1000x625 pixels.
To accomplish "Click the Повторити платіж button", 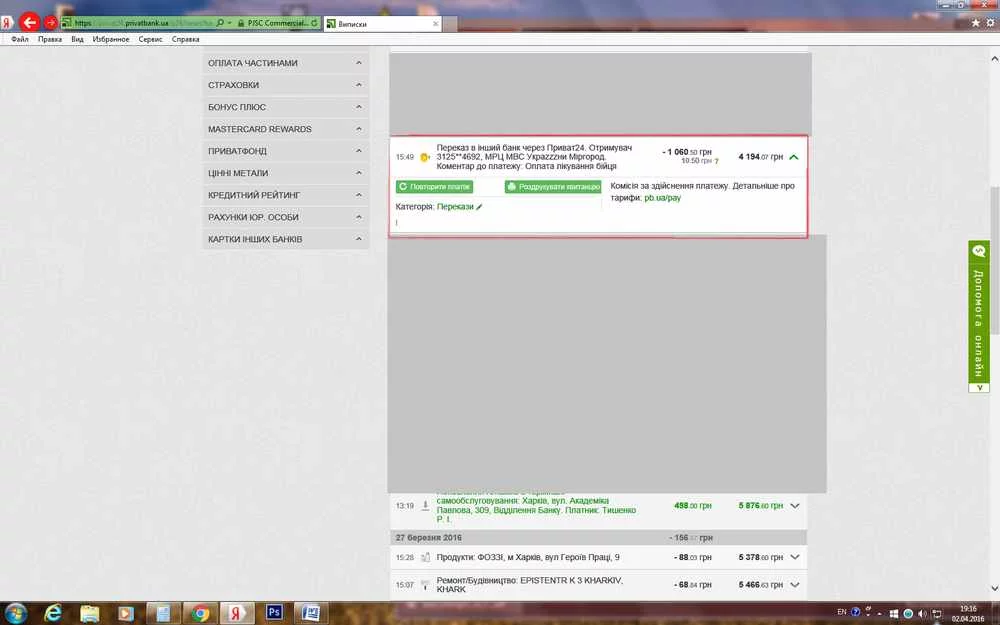I will coord(434,187).
